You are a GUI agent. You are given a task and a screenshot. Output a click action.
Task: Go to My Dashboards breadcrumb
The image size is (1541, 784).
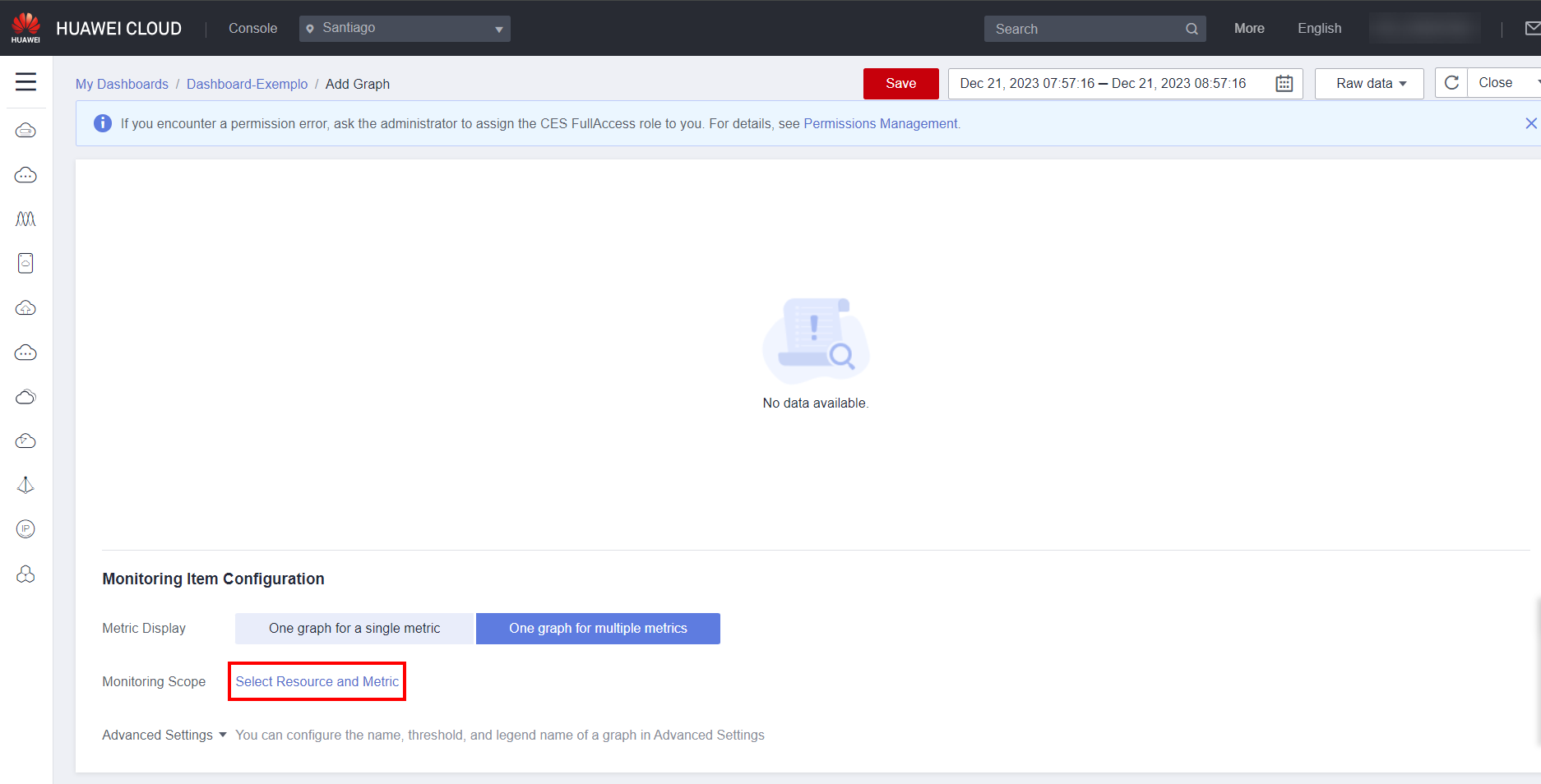(x=122, y=85)
